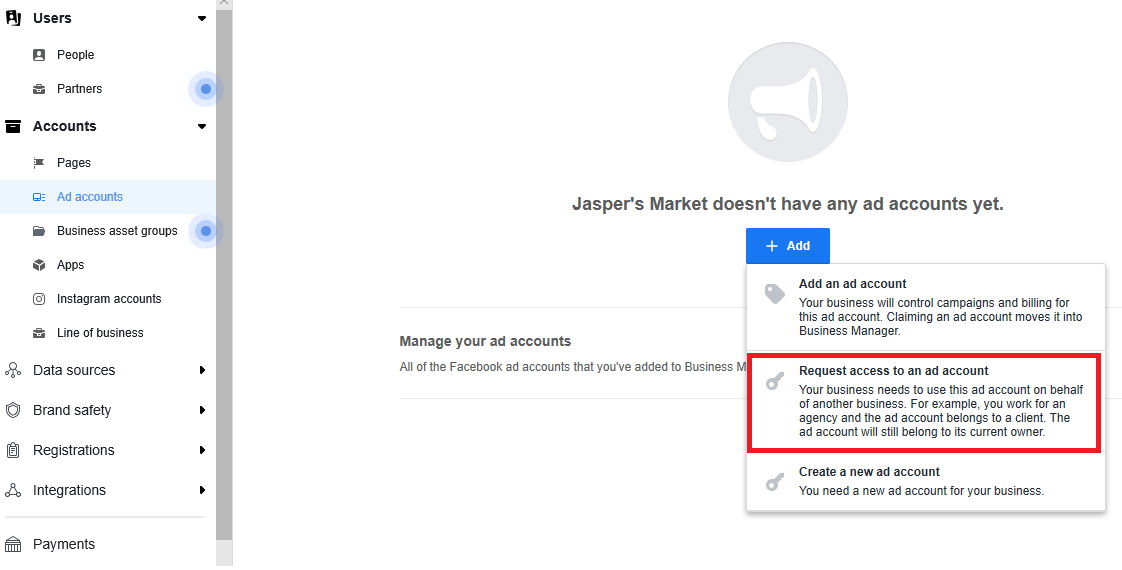Screen dimensions: 1122x570
Task: Expand the Brand safety arrow
Action: point(203,411)
